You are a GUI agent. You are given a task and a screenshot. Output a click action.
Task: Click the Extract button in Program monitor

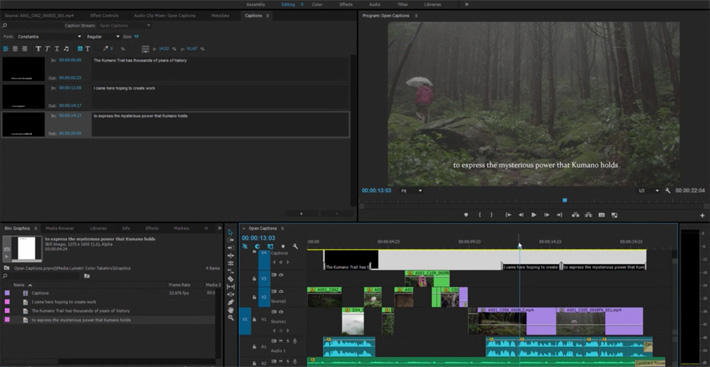click(x=588, y=215)
